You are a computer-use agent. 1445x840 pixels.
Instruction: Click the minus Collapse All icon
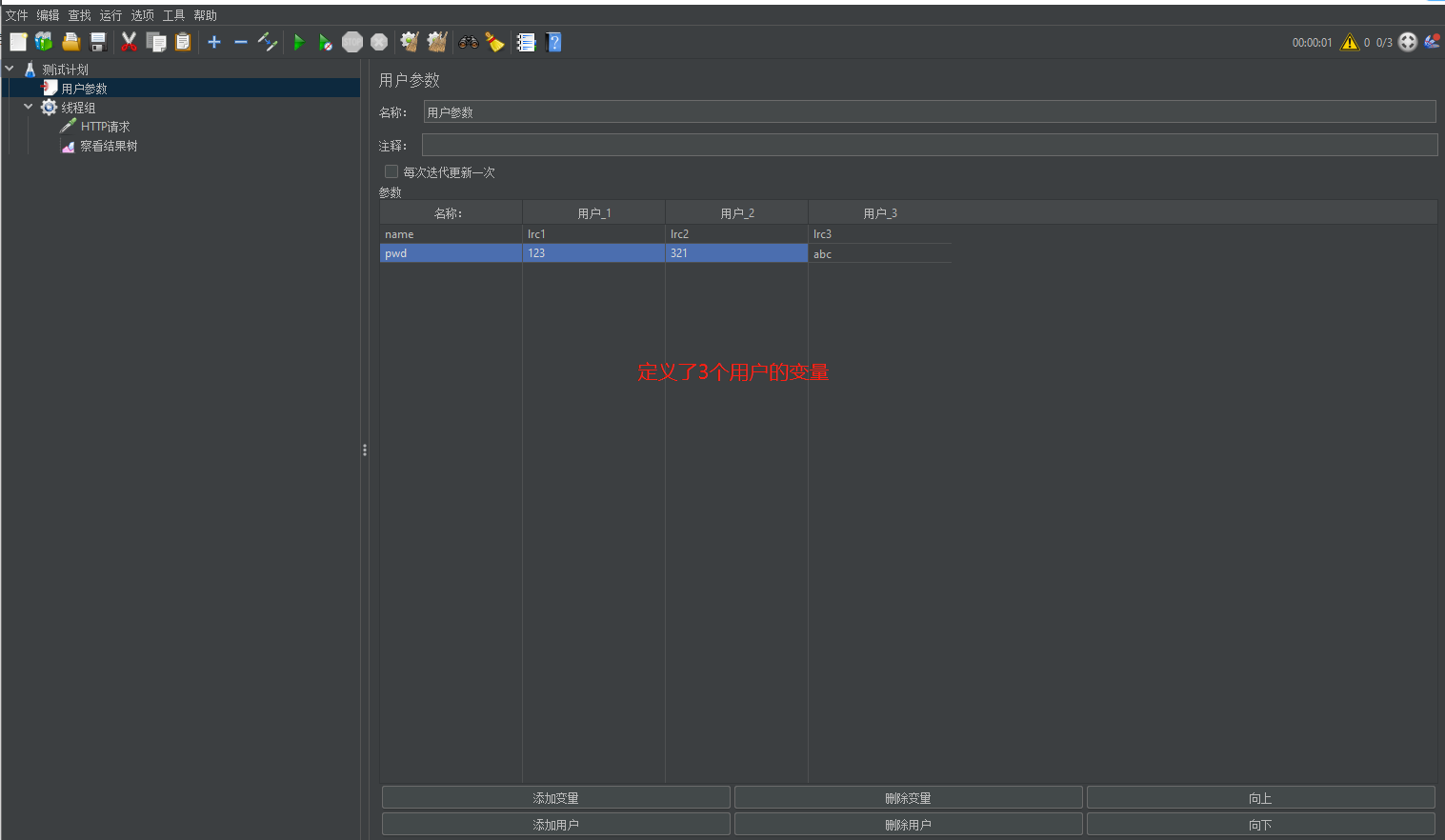coord(241,42)
